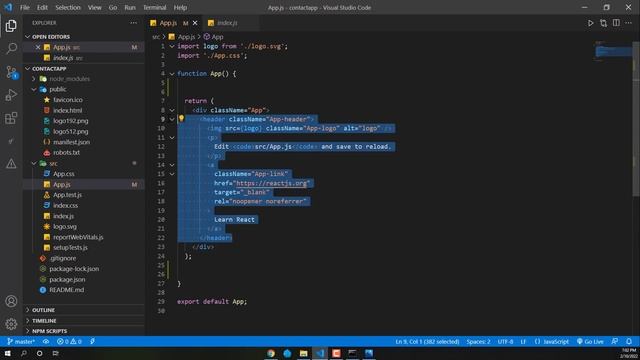This screenshot has height=360, width=640.
Task: Click the feedback icon in status bar
Action: coord(615,341)
